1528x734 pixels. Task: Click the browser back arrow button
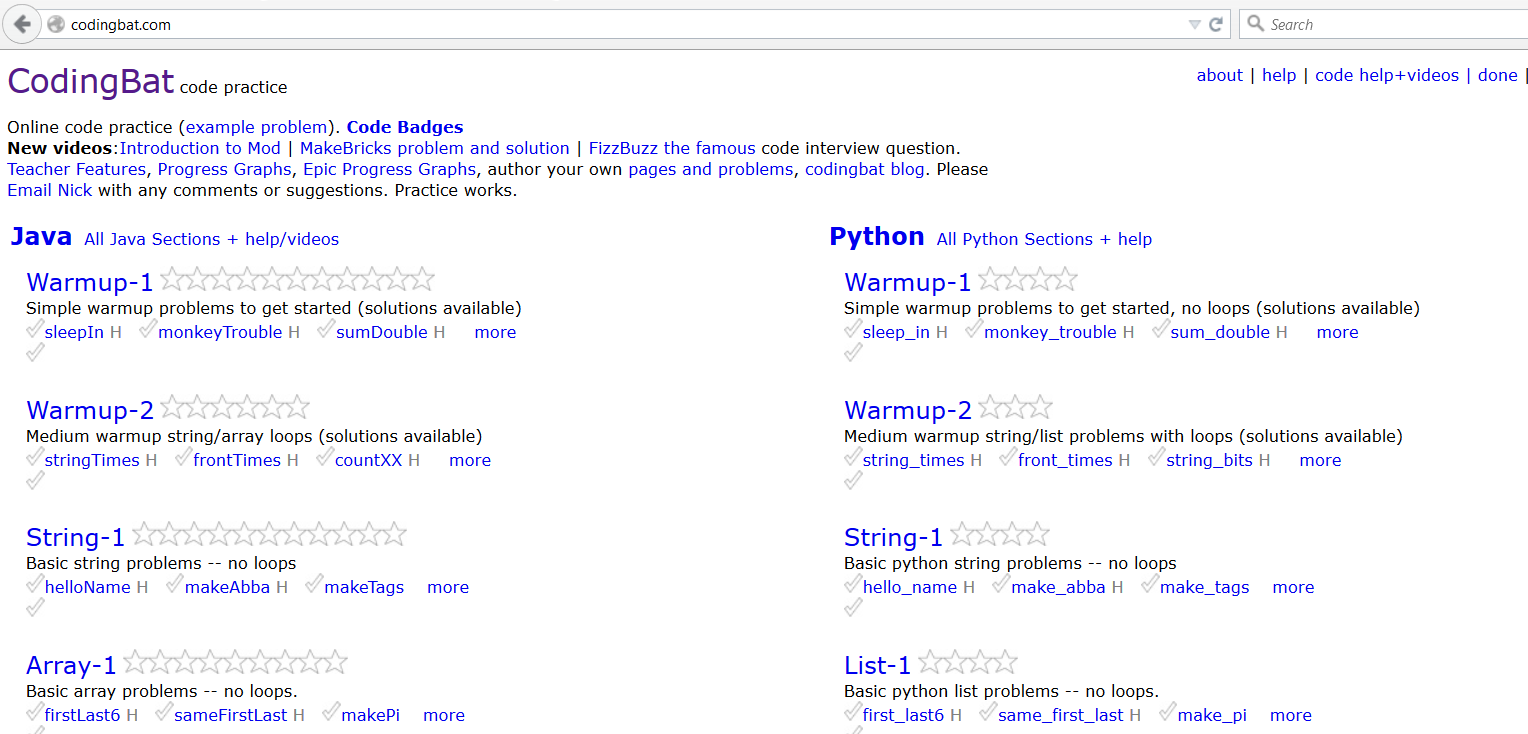pos(22,24)
